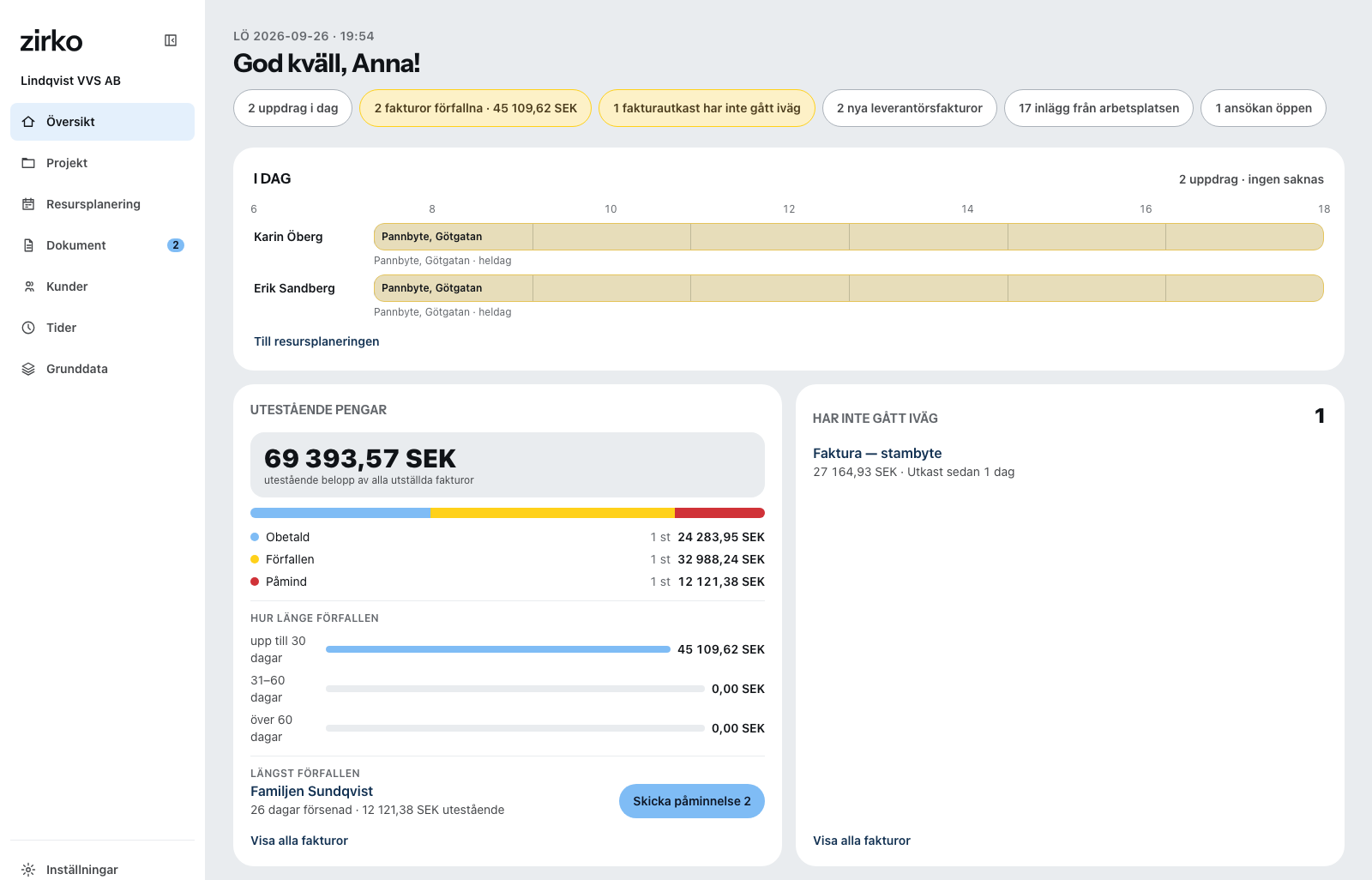Open Grunddata in the sidebar
Image resolution: width=1372 pixels, height=880 pixels.
pyautogui.click(x=102, y=369)
